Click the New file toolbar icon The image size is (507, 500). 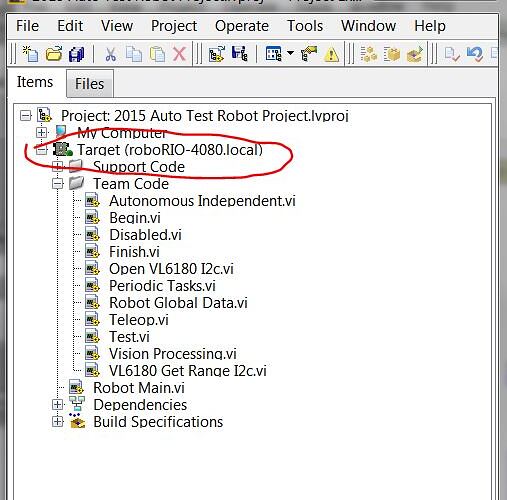[30, 54]
